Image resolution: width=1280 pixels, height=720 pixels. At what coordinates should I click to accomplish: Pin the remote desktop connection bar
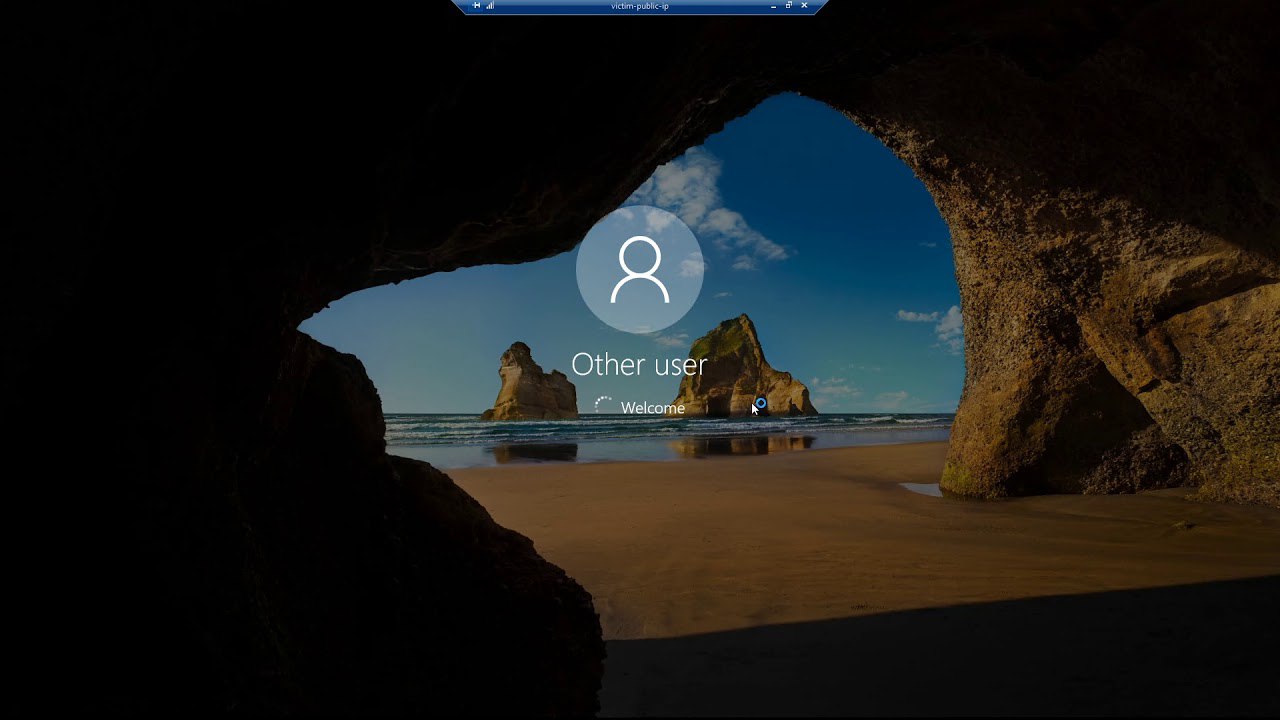coord(477,5)
